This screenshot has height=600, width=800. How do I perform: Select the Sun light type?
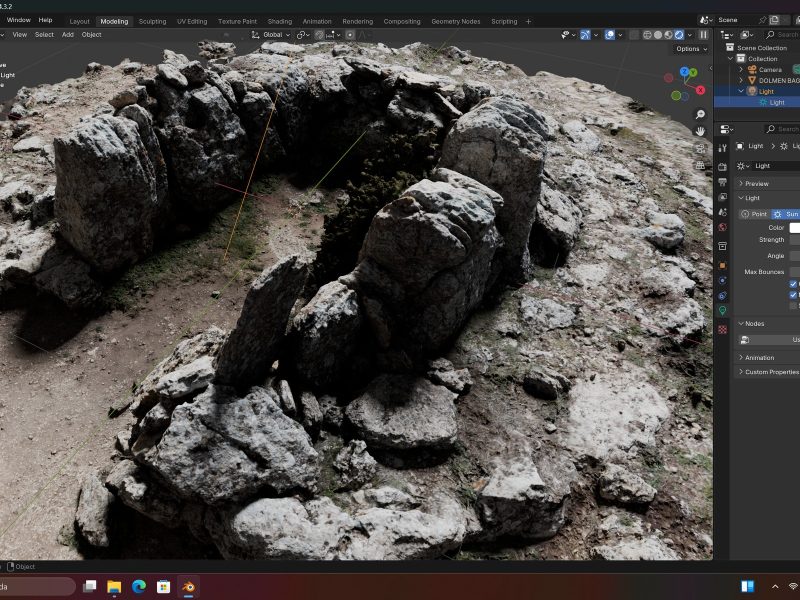click(x=786, y=214)
